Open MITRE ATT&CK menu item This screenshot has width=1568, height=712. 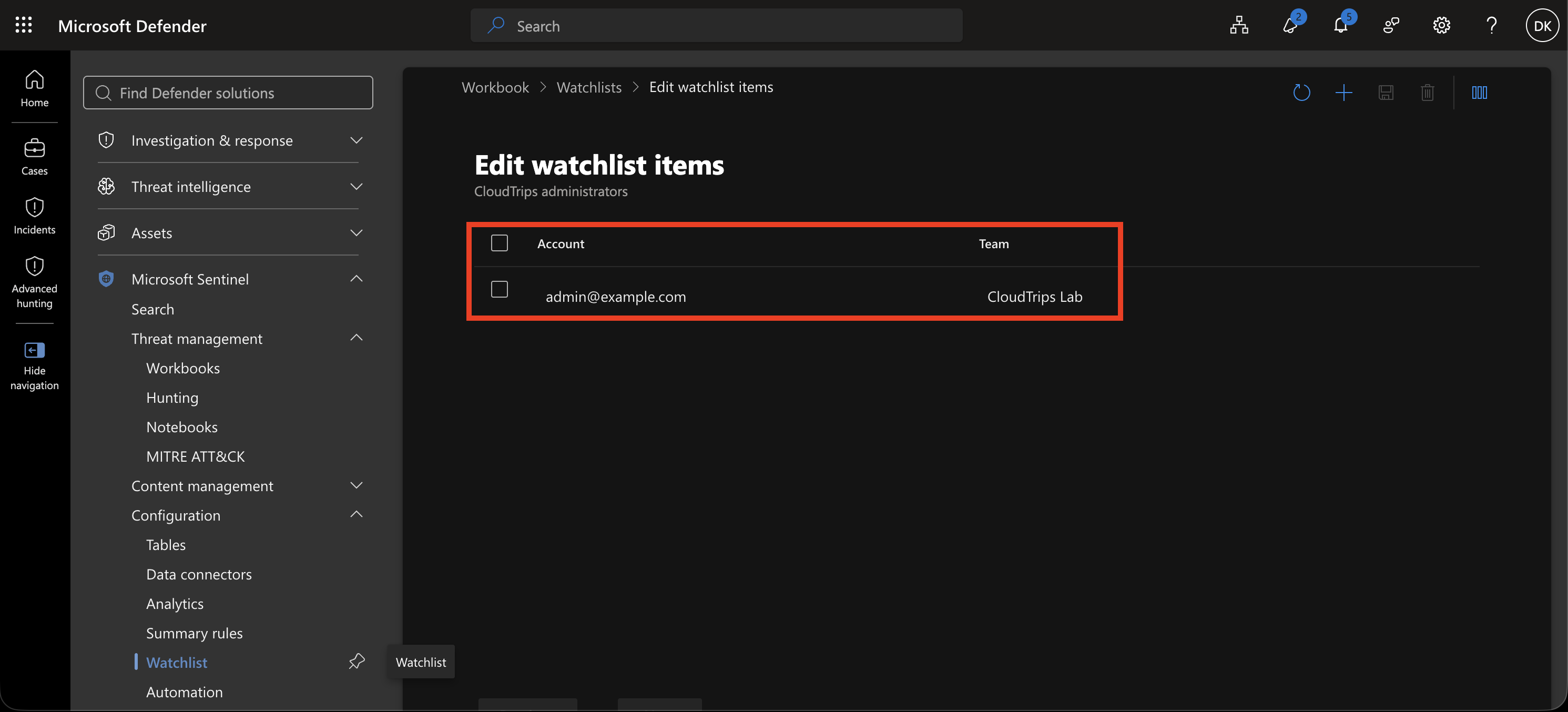196,456
